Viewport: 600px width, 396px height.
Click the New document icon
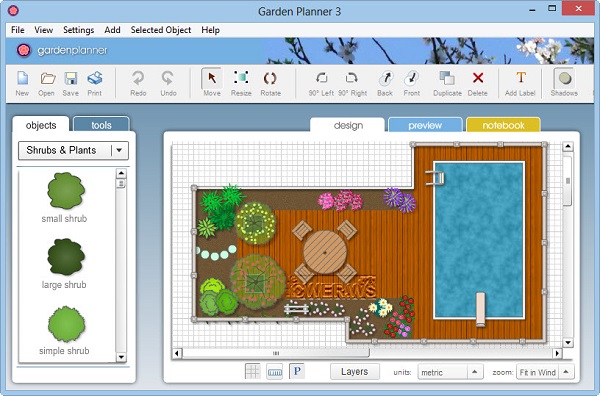click(x=22, y=83)
